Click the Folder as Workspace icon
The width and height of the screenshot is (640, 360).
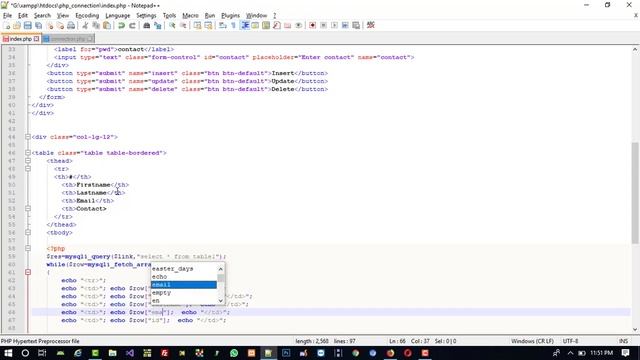pos(287,25)
